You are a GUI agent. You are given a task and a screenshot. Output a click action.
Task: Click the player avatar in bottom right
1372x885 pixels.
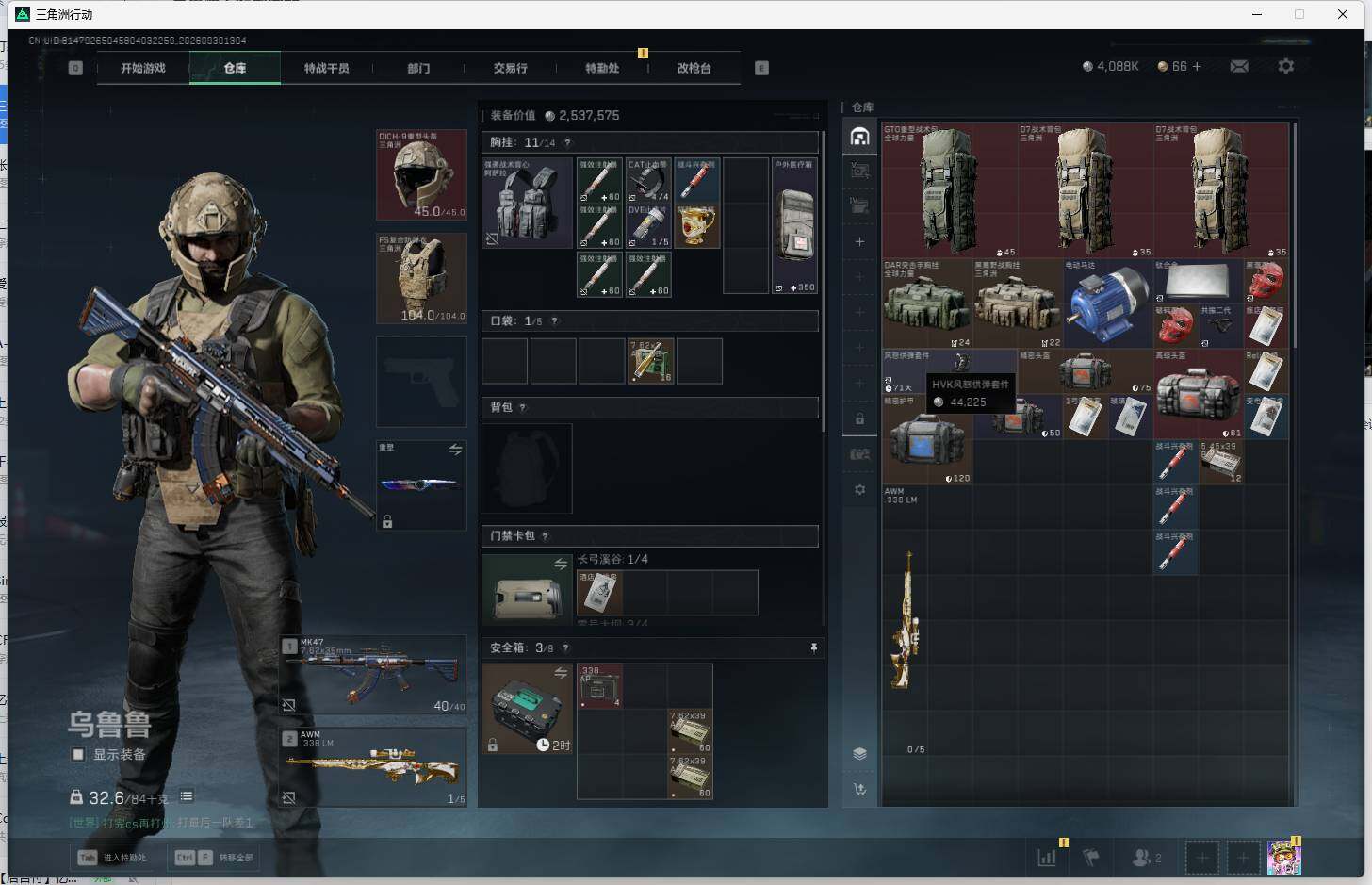(x=1283, y=858)
